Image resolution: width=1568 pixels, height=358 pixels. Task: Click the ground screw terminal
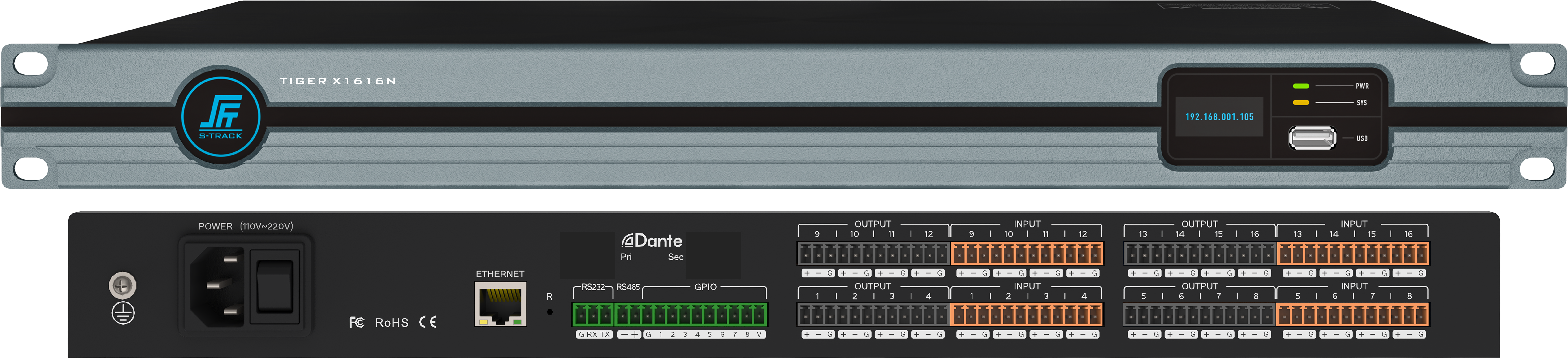click(122, 285)
